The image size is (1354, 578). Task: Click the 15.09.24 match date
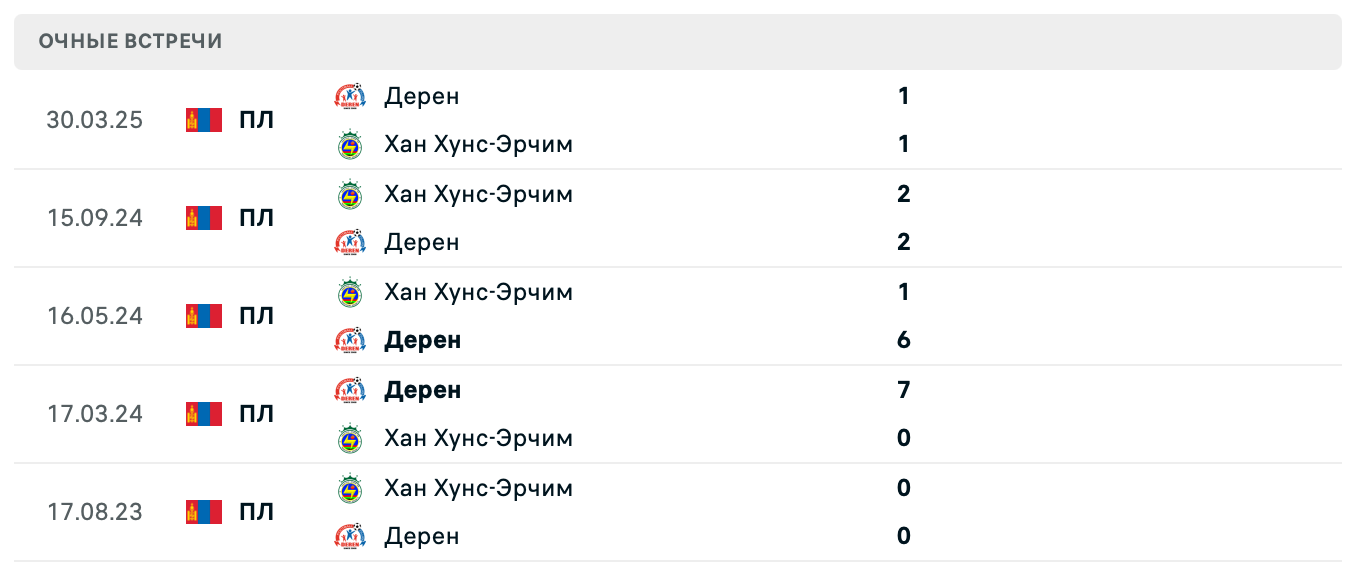tap(95, 218)
